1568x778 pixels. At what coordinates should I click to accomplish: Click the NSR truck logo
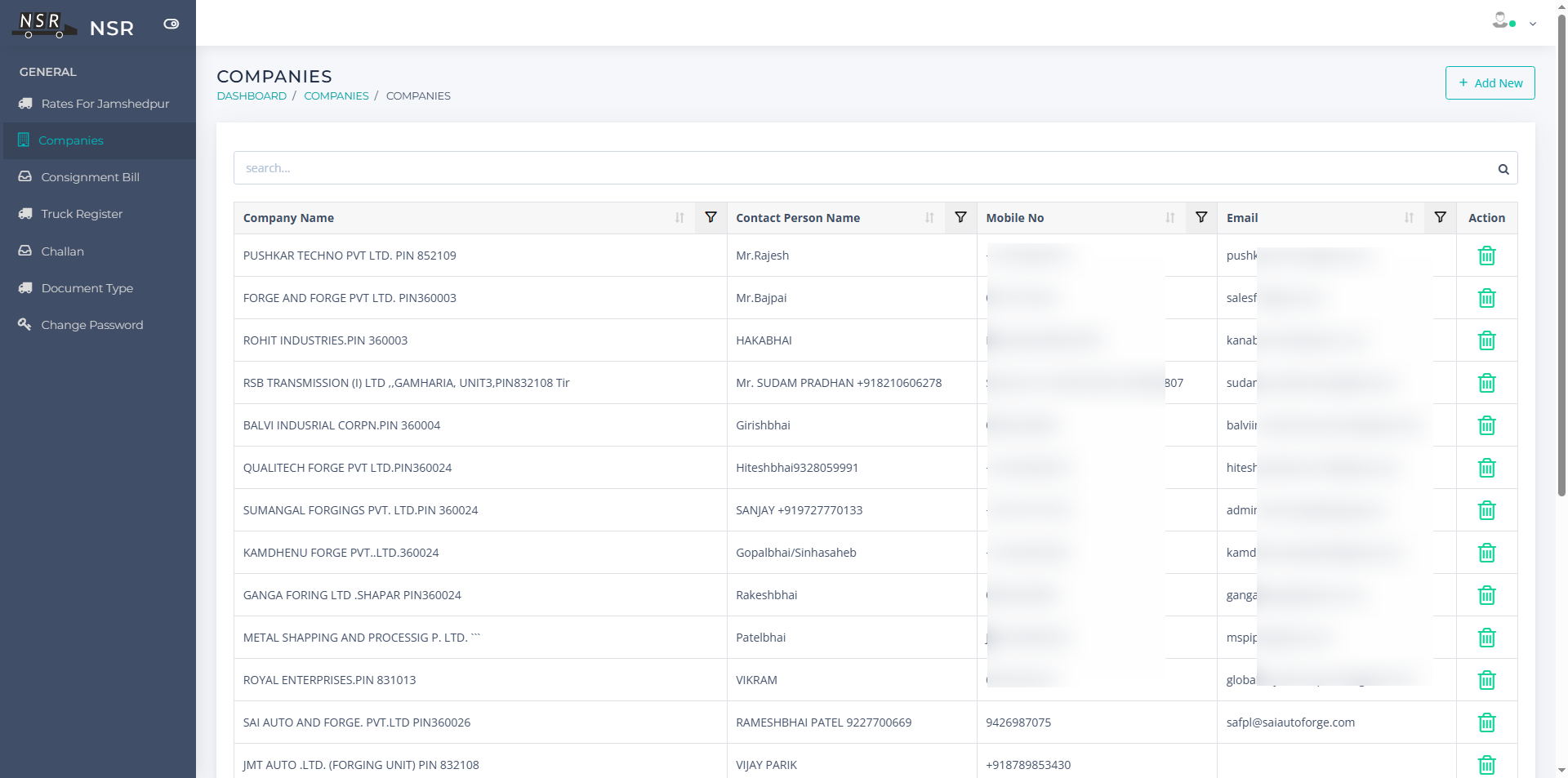tap(43, 25)
